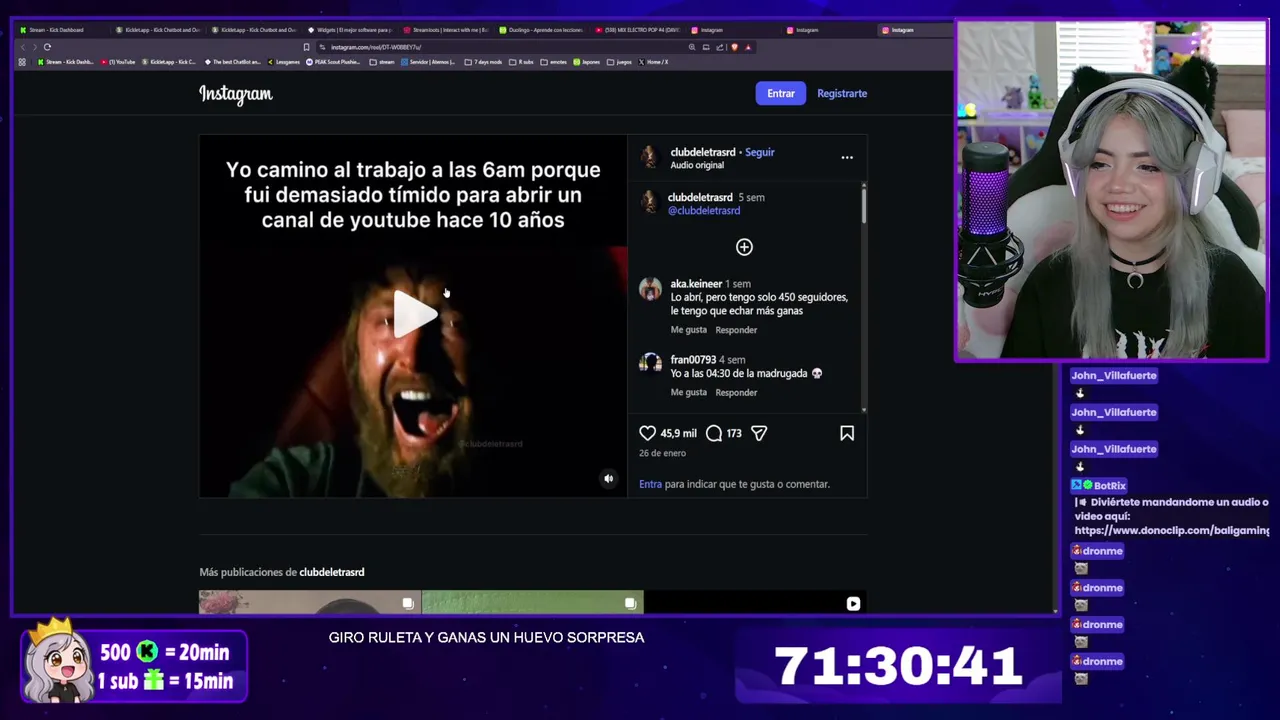
Task: Open the emotes bookmarks folder
Action: (554, 62)
